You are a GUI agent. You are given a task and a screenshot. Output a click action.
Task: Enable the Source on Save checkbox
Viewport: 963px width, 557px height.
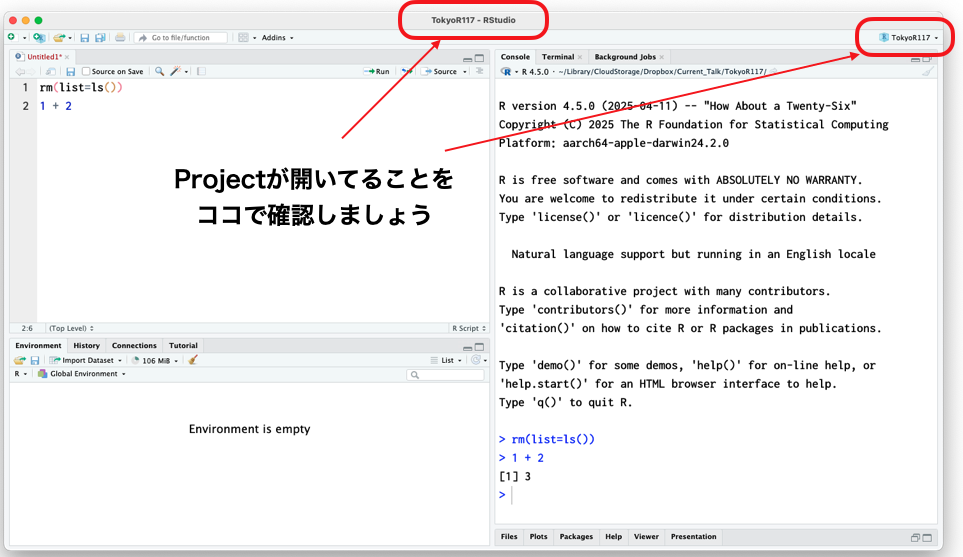(x=86, y=71)
